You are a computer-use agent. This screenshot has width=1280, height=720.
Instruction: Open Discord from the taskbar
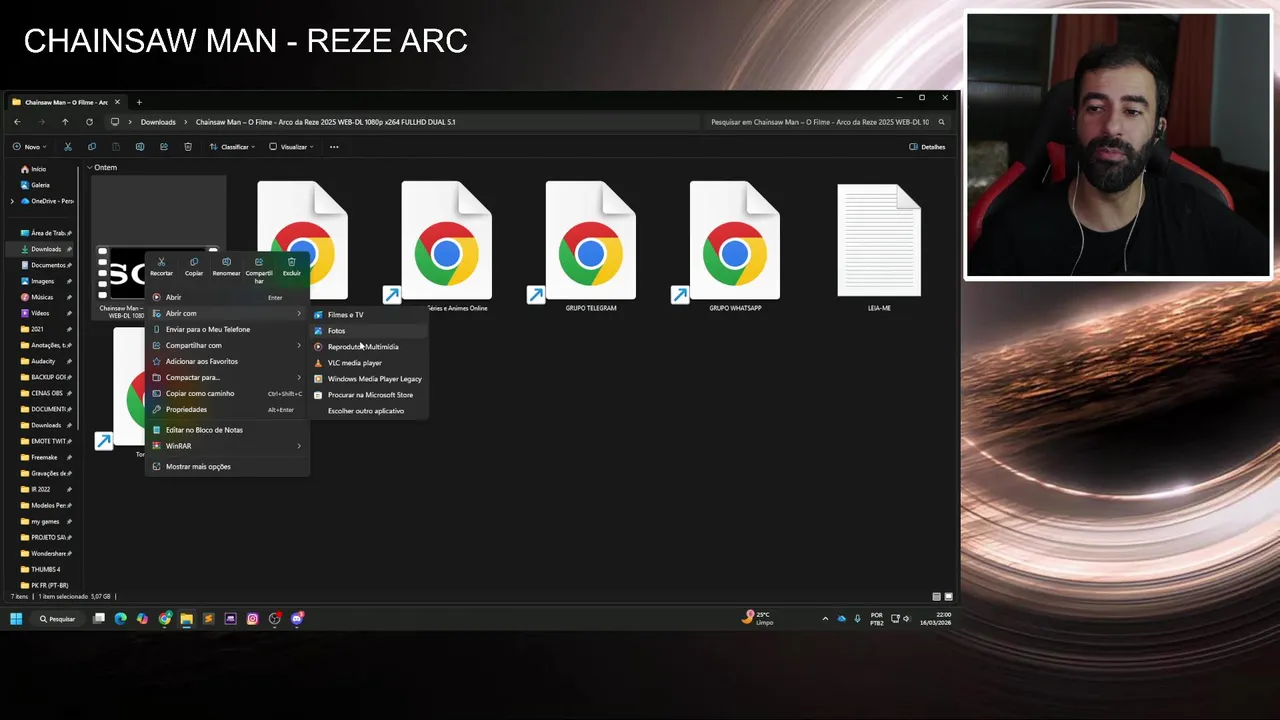click(297, 619)
